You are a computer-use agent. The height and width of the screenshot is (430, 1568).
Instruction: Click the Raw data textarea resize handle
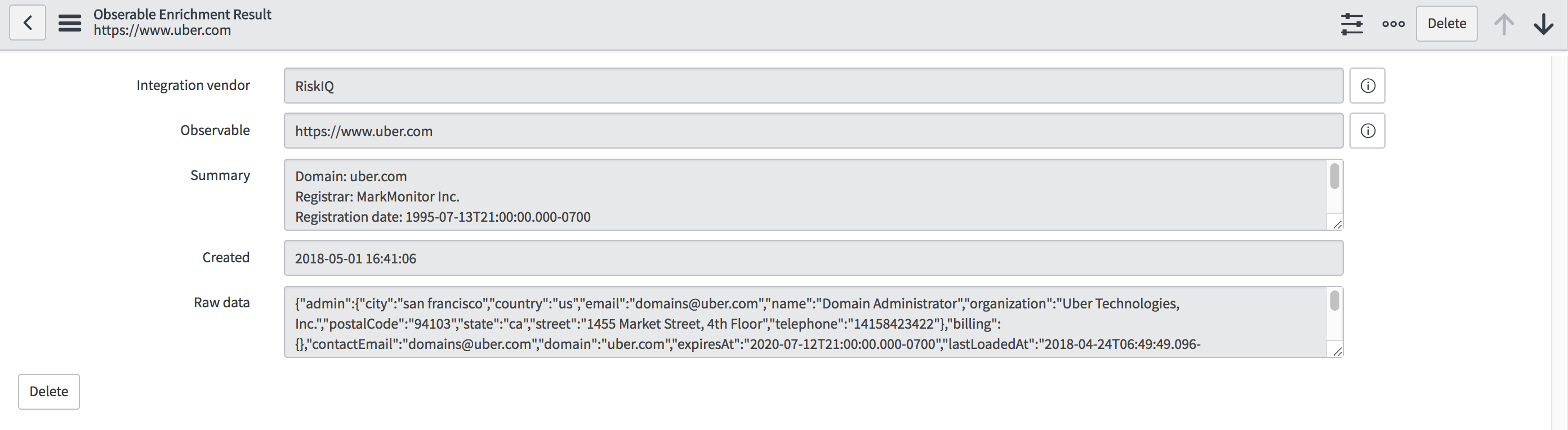pyautogui.click(x=1337, y=351)
